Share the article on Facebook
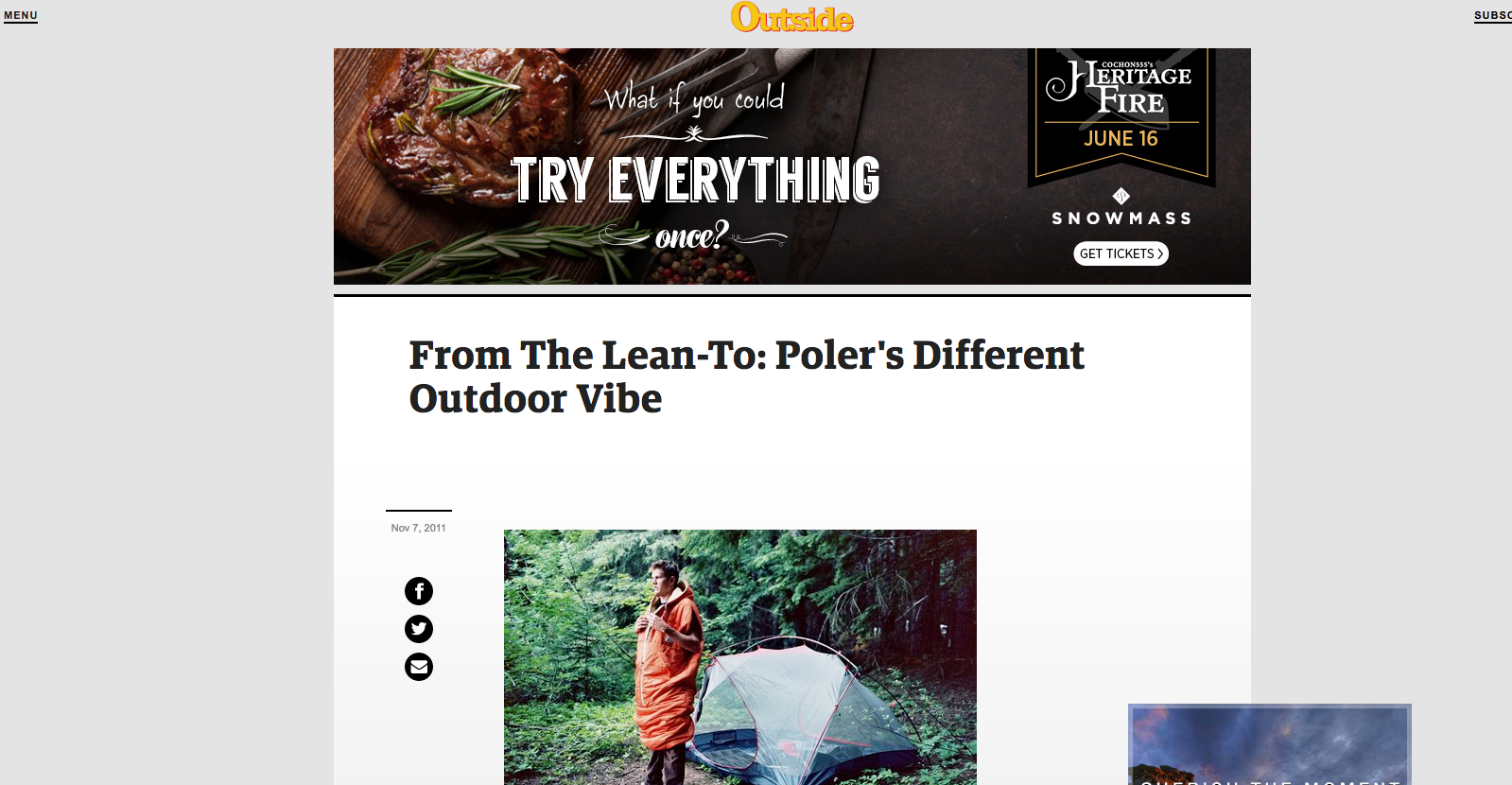The height and width of the screenshot is (785, 1512). 419,591
